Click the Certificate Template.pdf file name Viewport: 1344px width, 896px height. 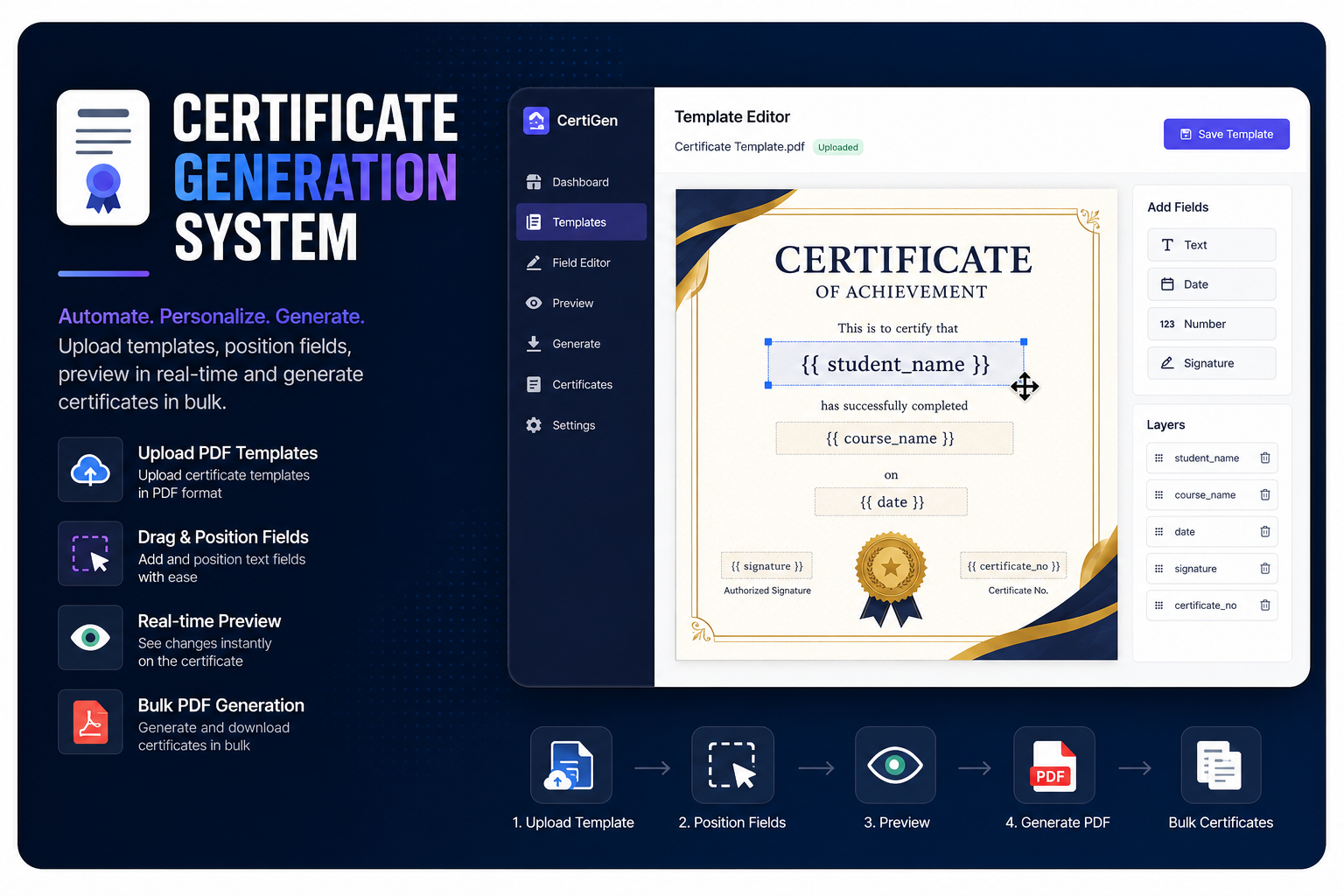pyautogui.click(x=739, y=147)
